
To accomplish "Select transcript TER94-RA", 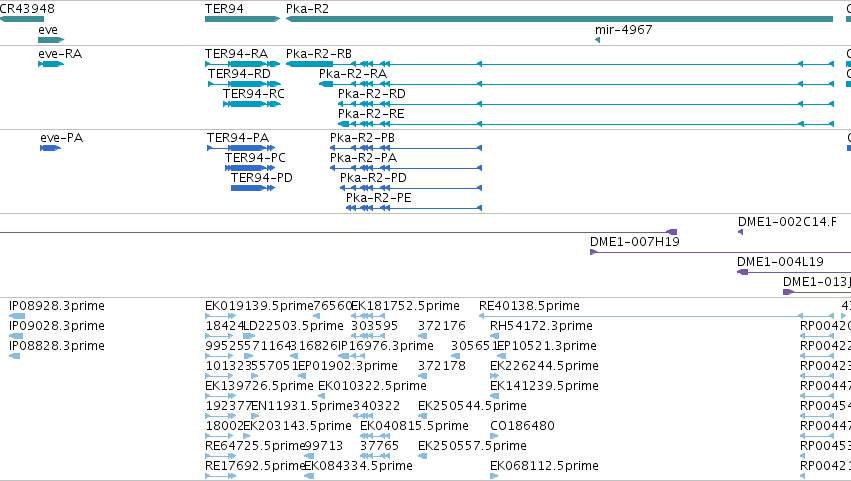I will tap(236, 54).
